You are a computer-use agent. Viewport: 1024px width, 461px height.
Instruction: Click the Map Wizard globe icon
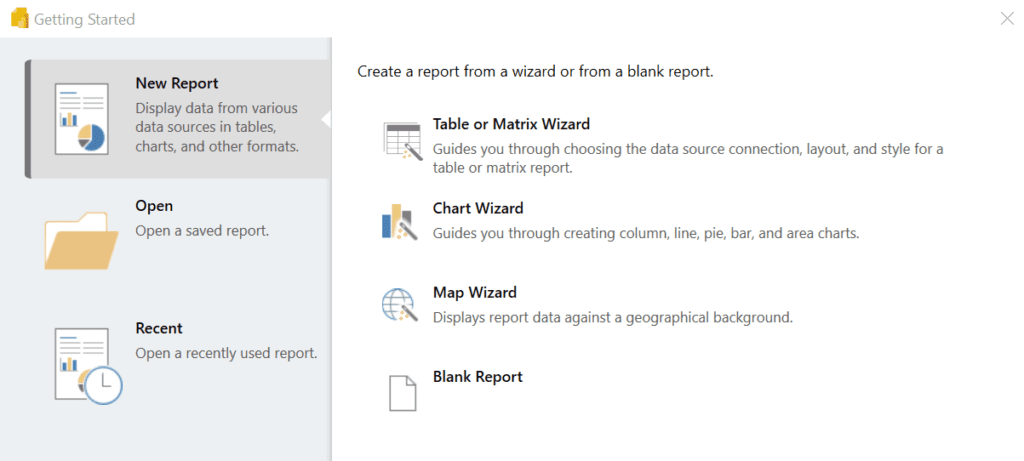click(x=399, y=305)
